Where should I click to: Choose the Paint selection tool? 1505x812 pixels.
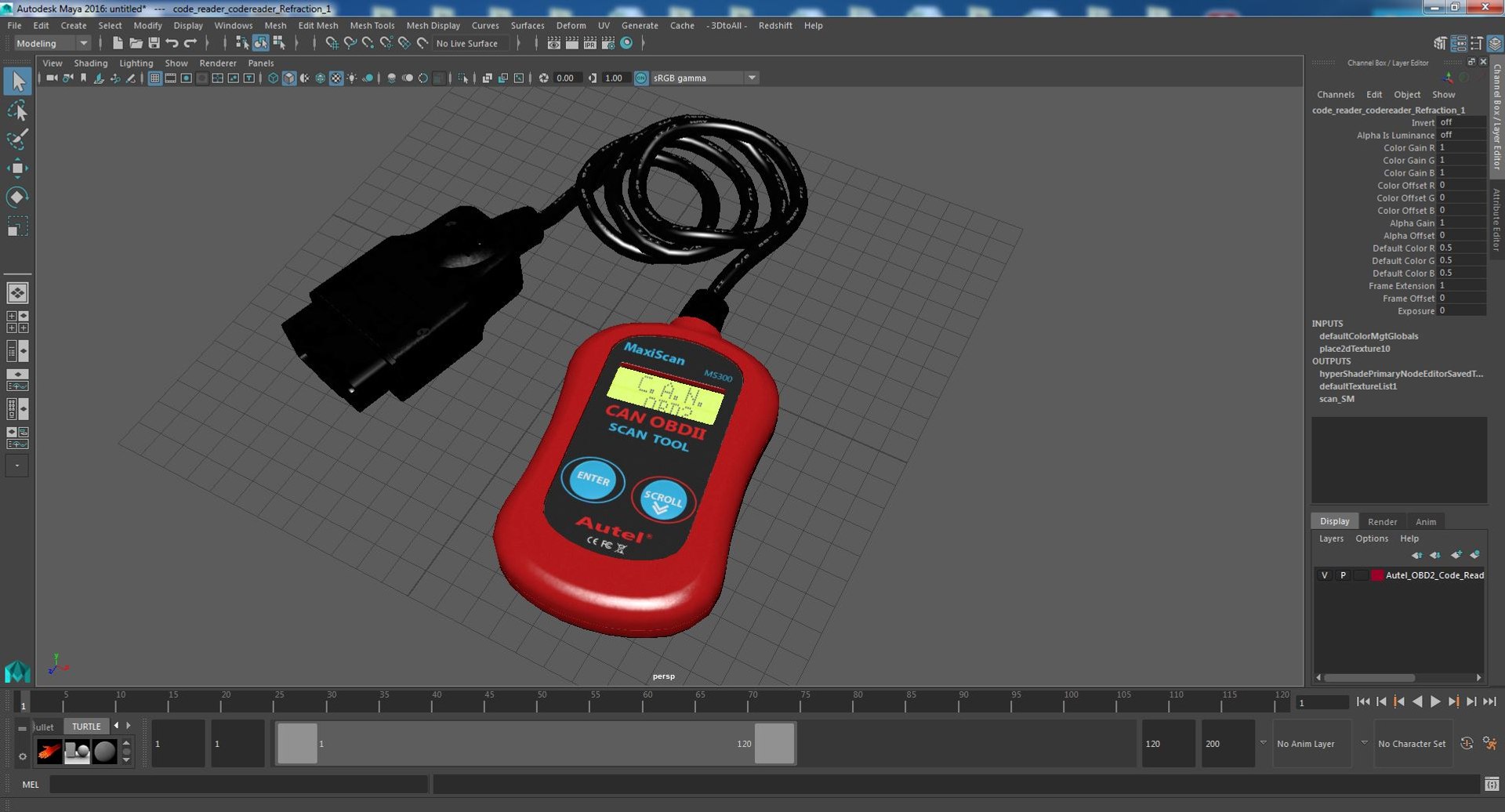tap(17, 140)
